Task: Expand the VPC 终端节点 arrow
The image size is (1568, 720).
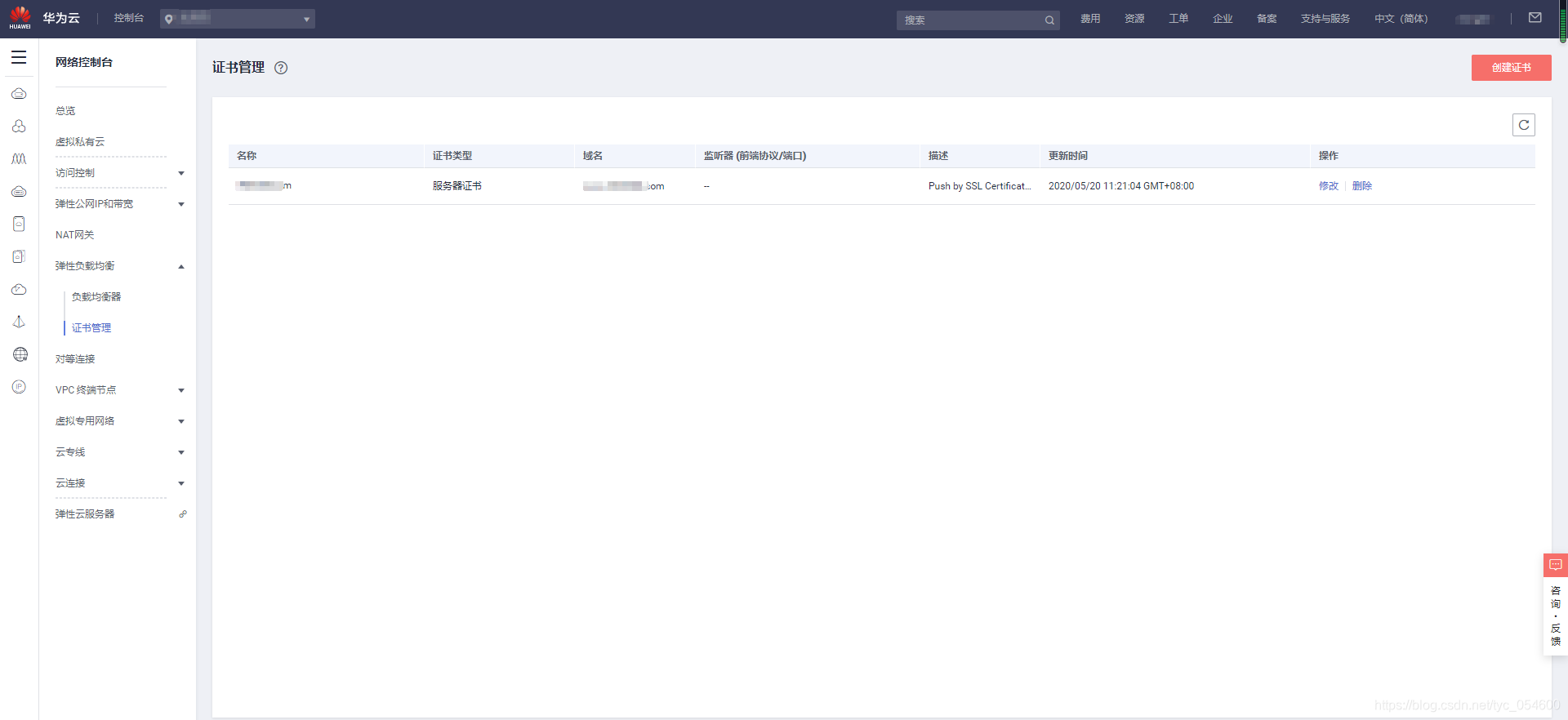Action: point(181,390)
